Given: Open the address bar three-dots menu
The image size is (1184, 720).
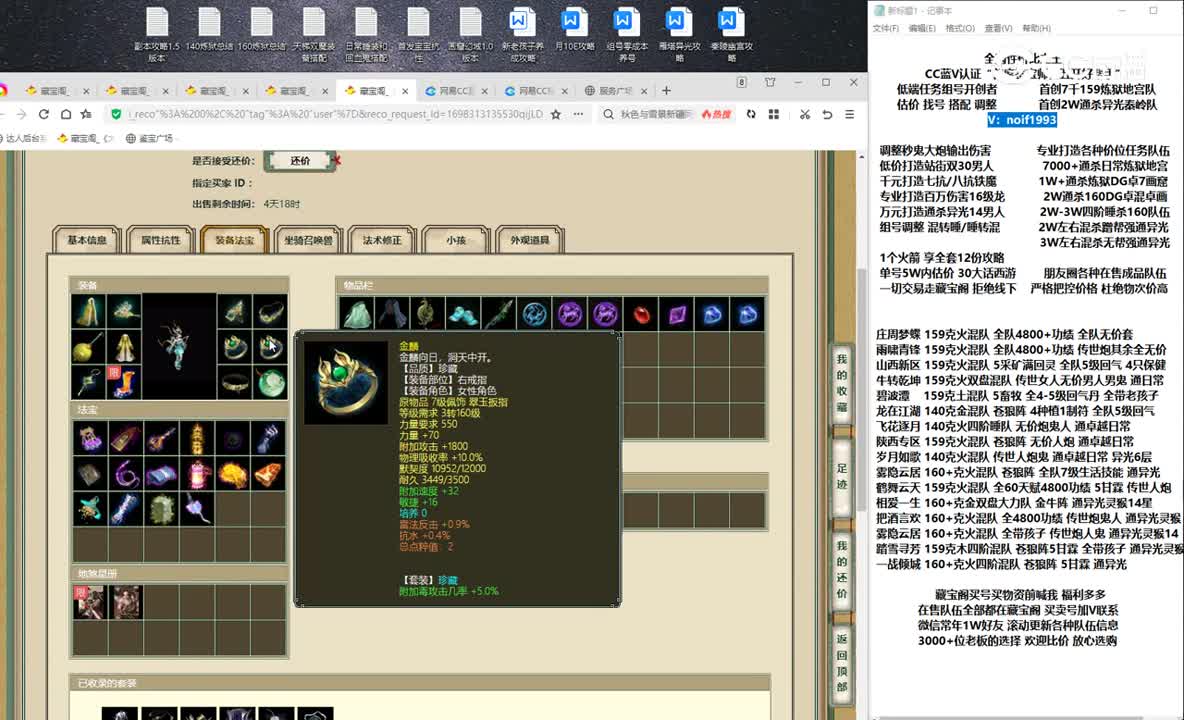Looking at the screenshot, I should point(578,114).
